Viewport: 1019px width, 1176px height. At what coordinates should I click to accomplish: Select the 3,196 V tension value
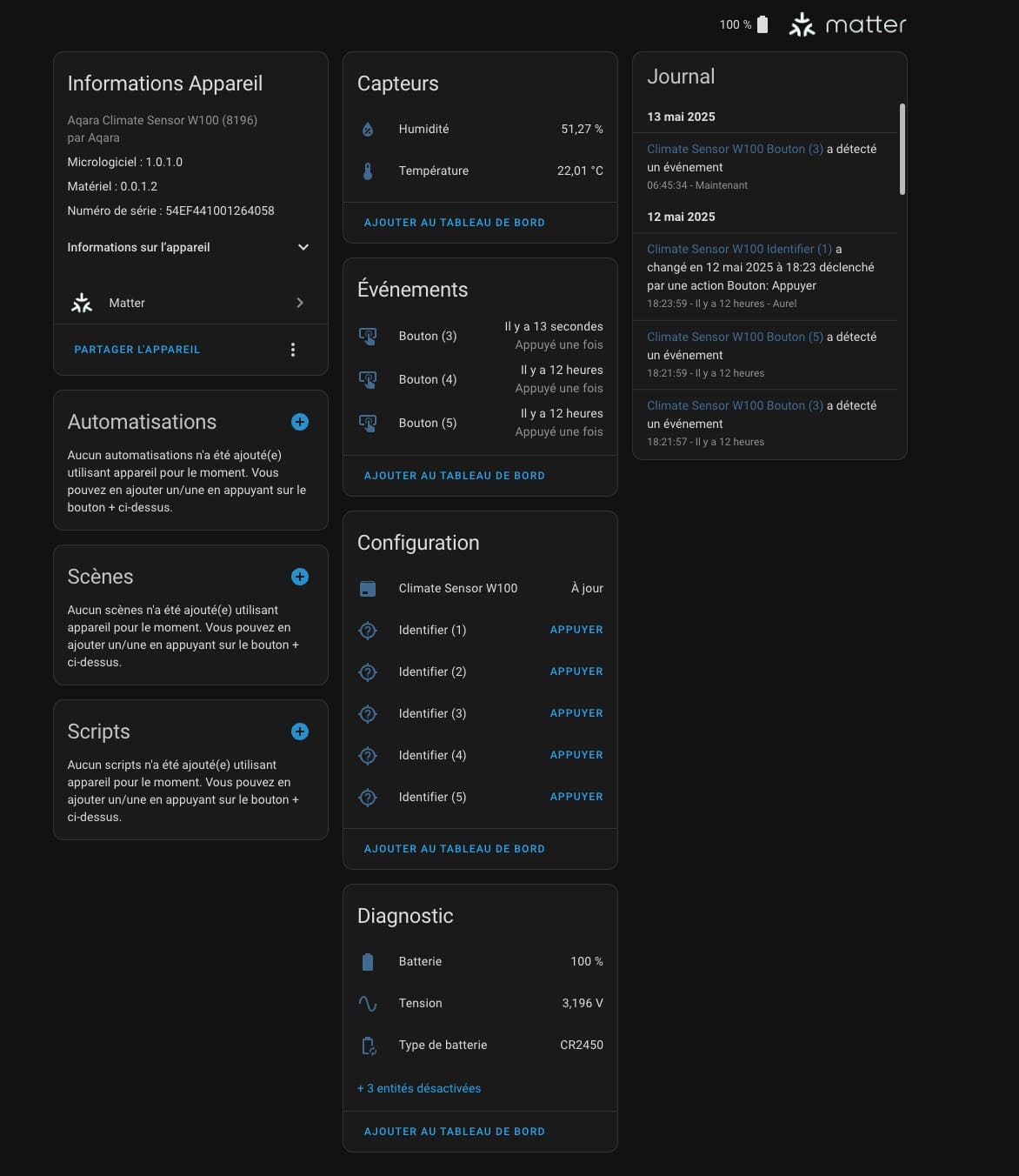click(583, 1003)
